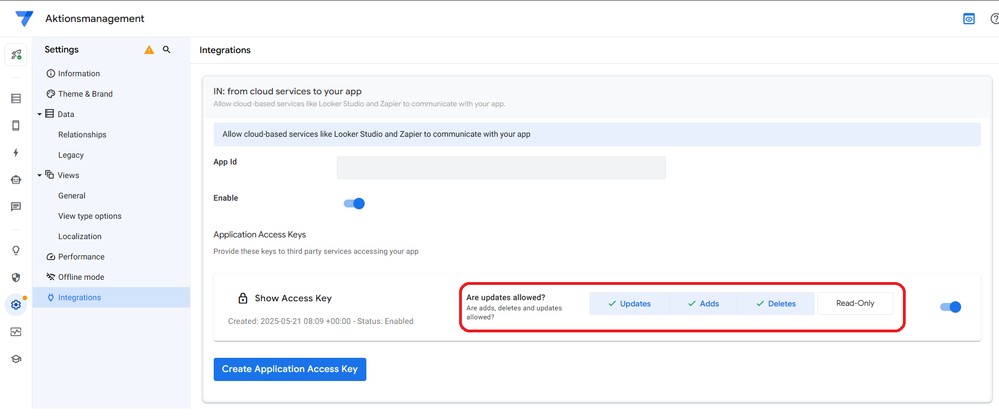Toggle the Deletes permission option
999x416 pixels.
[x=776, y=304]
